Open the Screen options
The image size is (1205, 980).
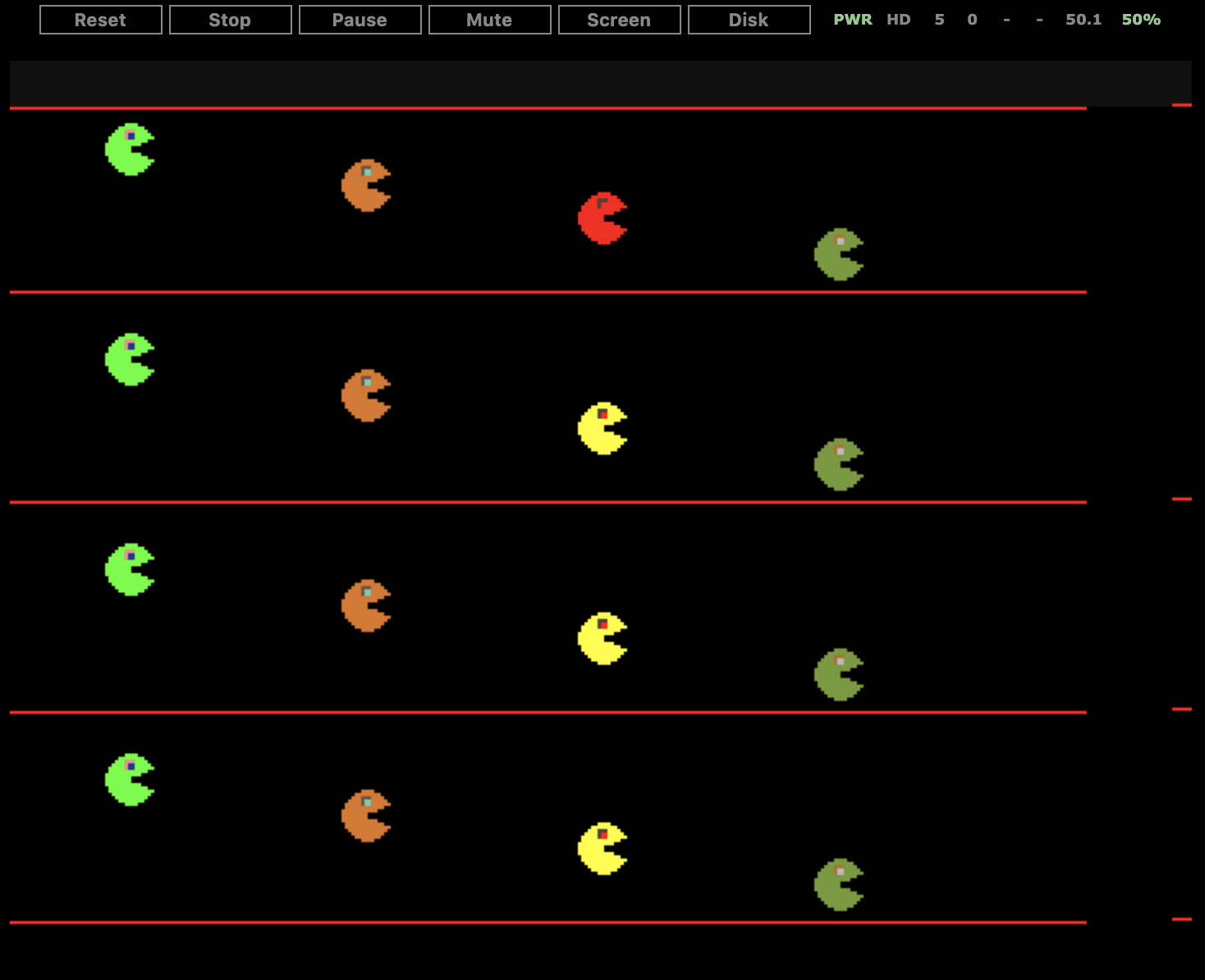pos(620,20)
